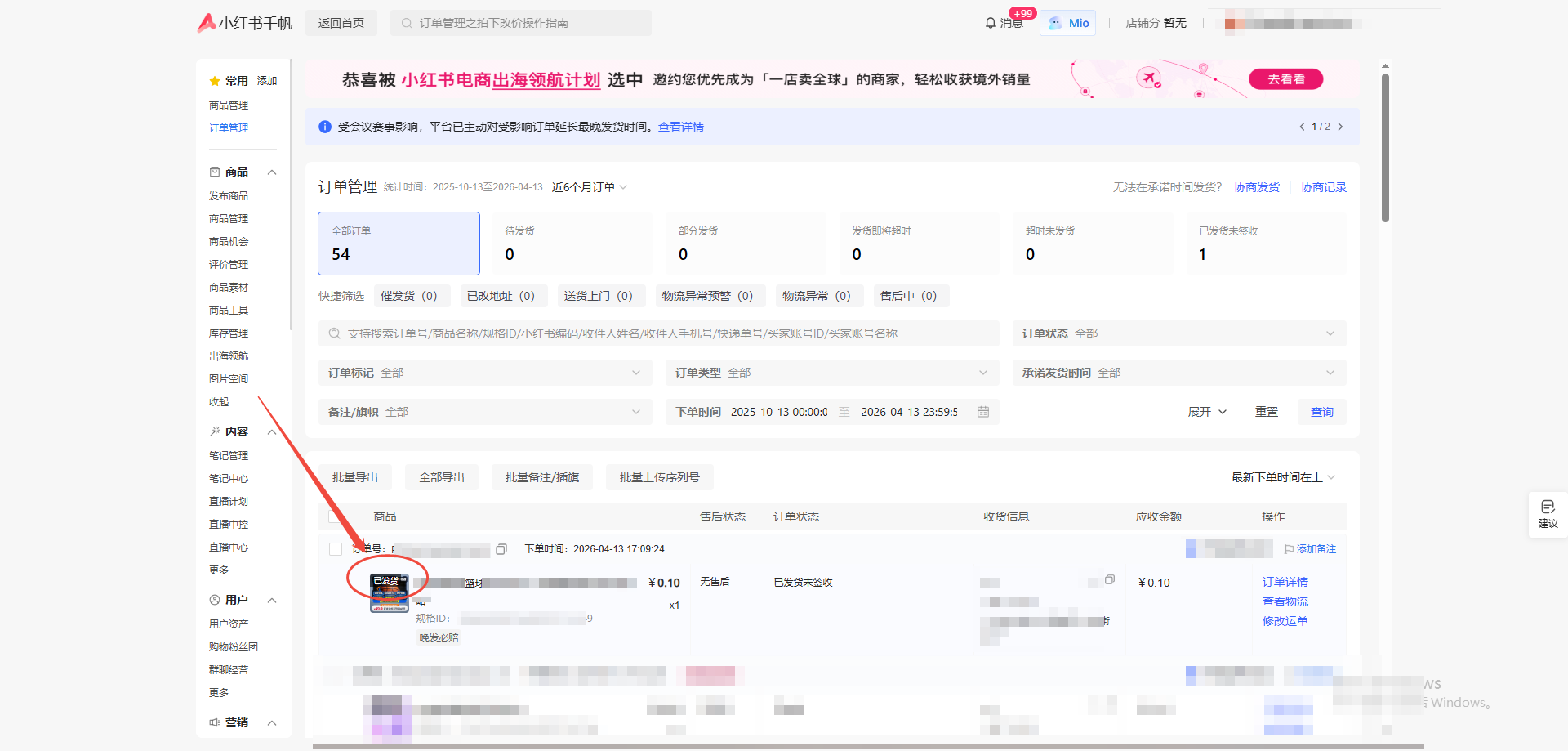1568x751 pixels.
Task: Open 订单管理 in the sidebar
Action: 229,128
